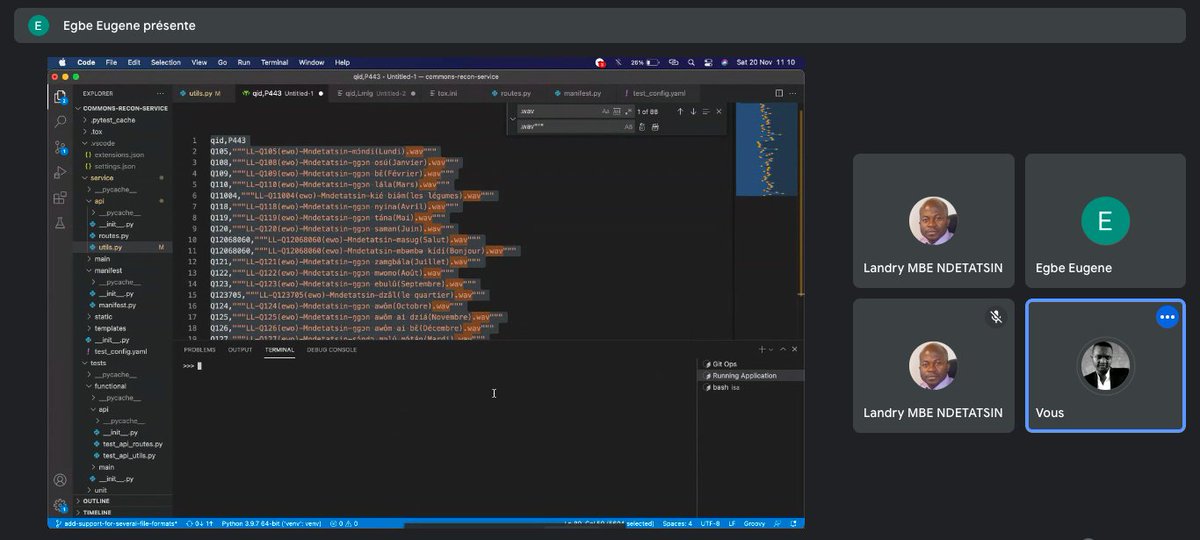Open settings.json in the explorer
Viewport: 1200px width, 540px height.
tap(115, 166)
